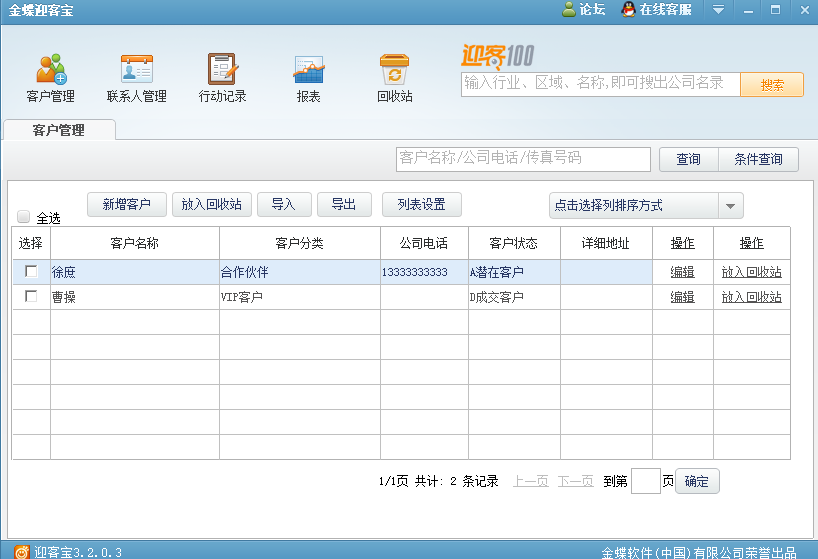Select the 曹操 customer name cell
The image size is (818, 559).
click(x=135, y=297)
